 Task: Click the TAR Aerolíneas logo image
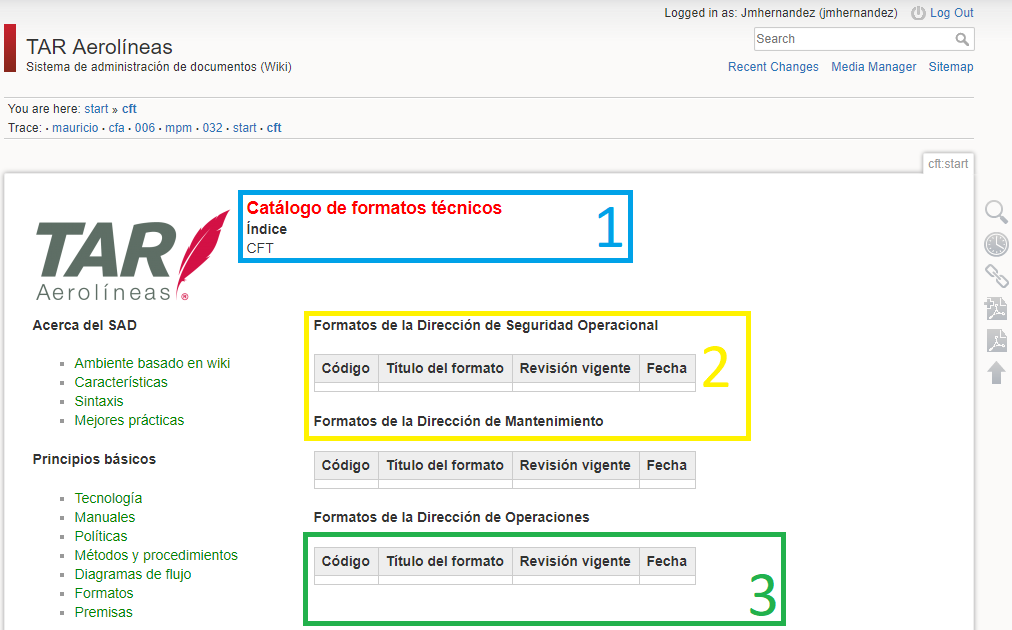pyautogui.click(x=132, y=255)
